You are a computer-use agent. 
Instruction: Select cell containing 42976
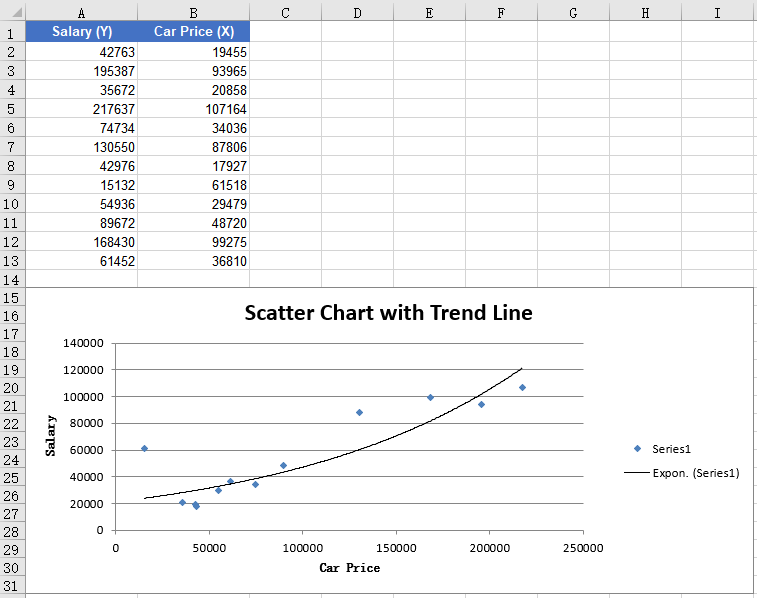point(82,166)
